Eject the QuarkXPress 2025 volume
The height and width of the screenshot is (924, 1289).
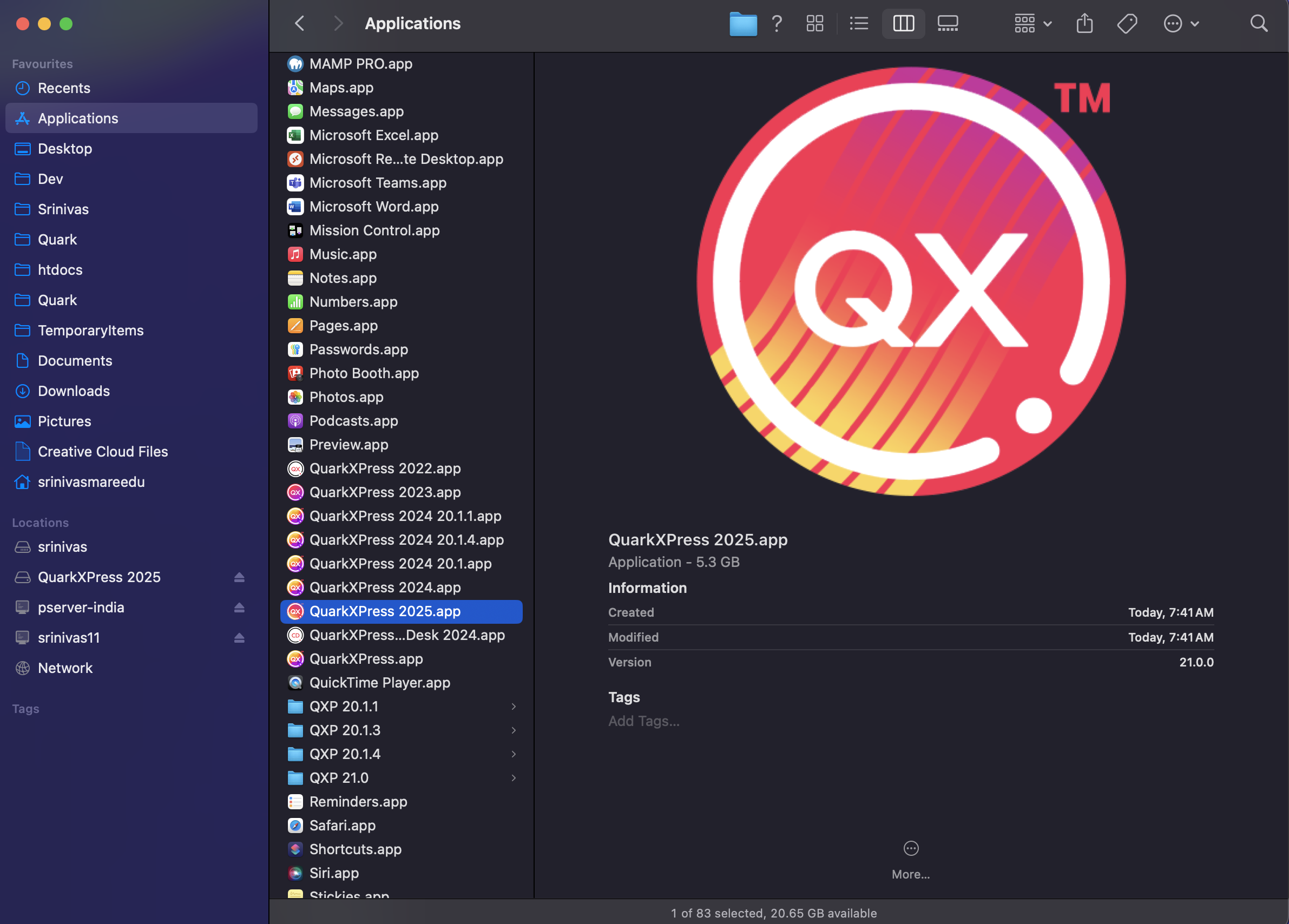pyautogui.click(x=239, y=577)
